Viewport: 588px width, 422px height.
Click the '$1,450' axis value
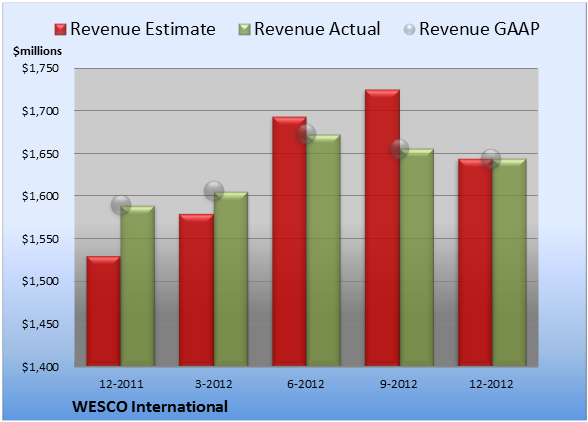[40, 324]
